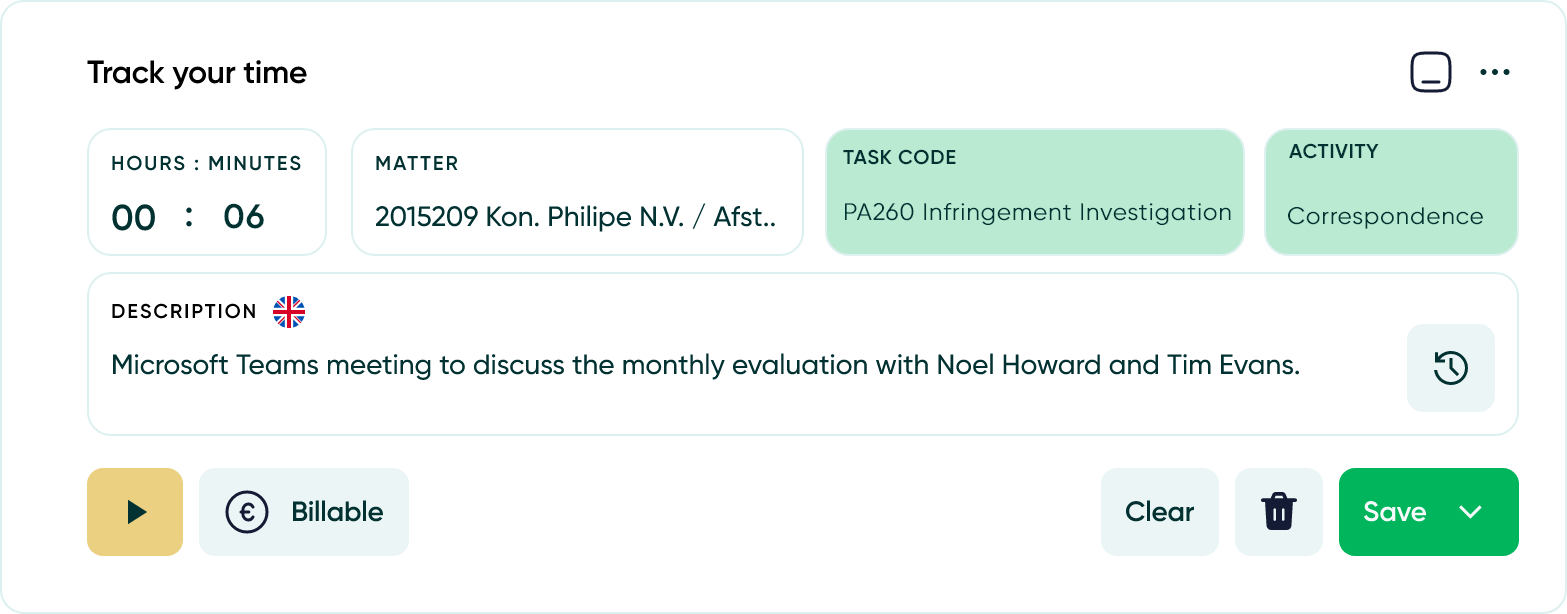1567x614 pixels.
Task: Edit the minutes value 06
Action: point(243,217)
